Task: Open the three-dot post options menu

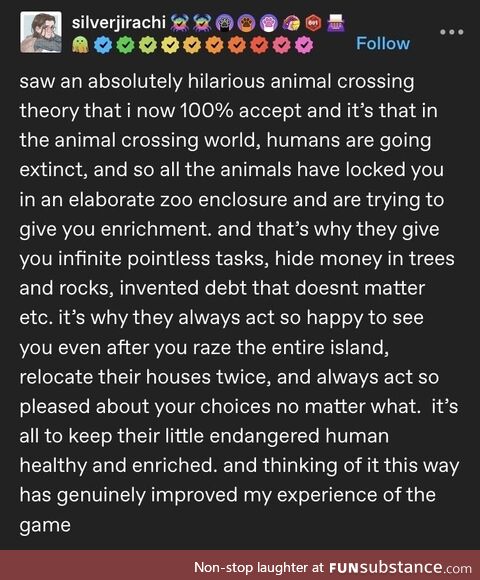Action: 452,32
